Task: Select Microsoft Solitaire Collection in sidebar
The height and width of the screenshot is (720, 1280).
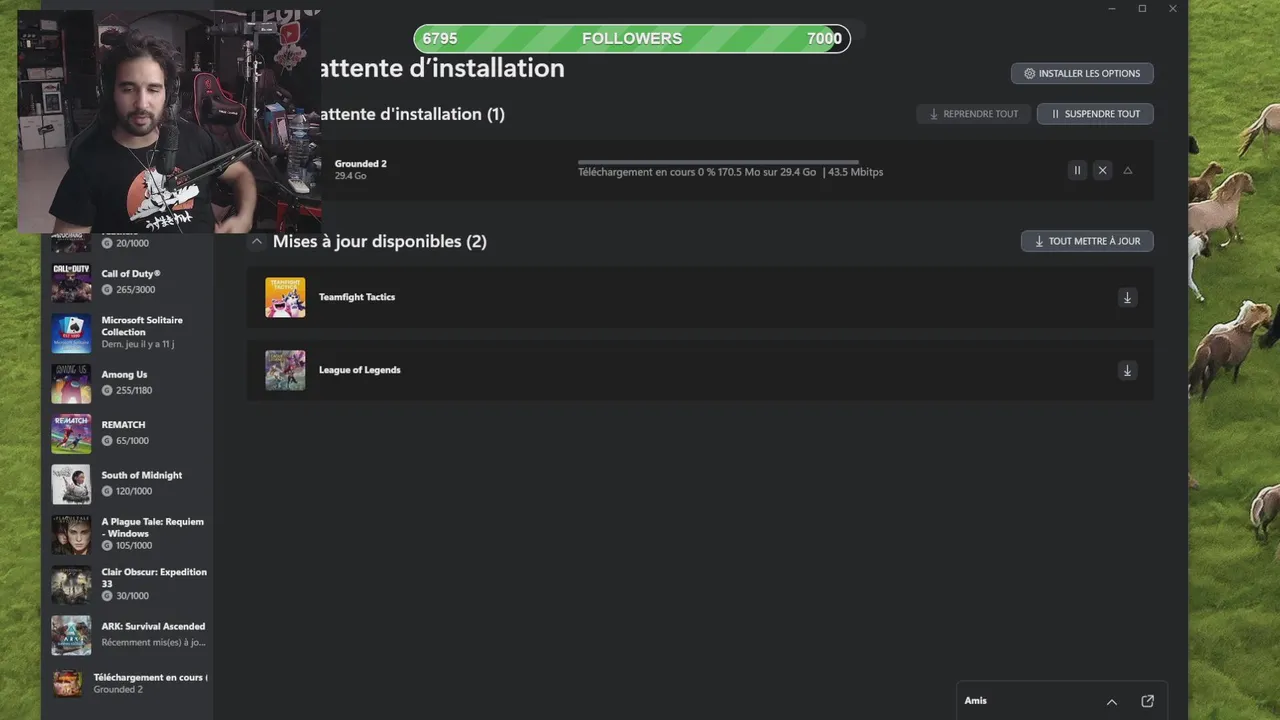Action: click(131, 333)
